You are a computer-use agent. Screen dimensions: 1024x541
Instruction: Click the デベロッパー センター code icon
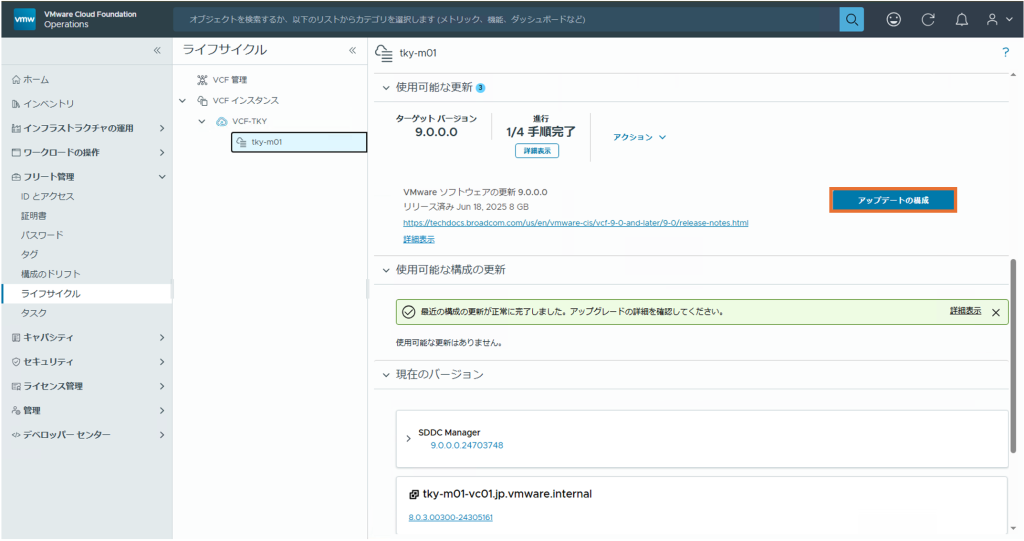click(16, 435)
